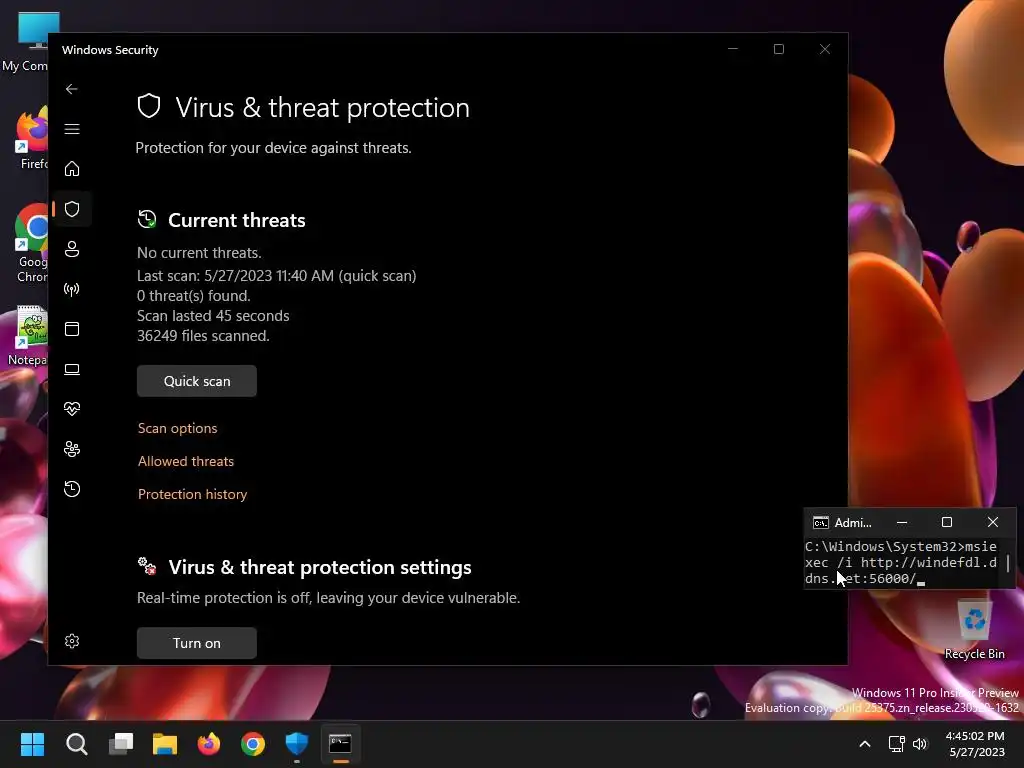Open Protection history clock icon in sidebar

pos(72,489)
